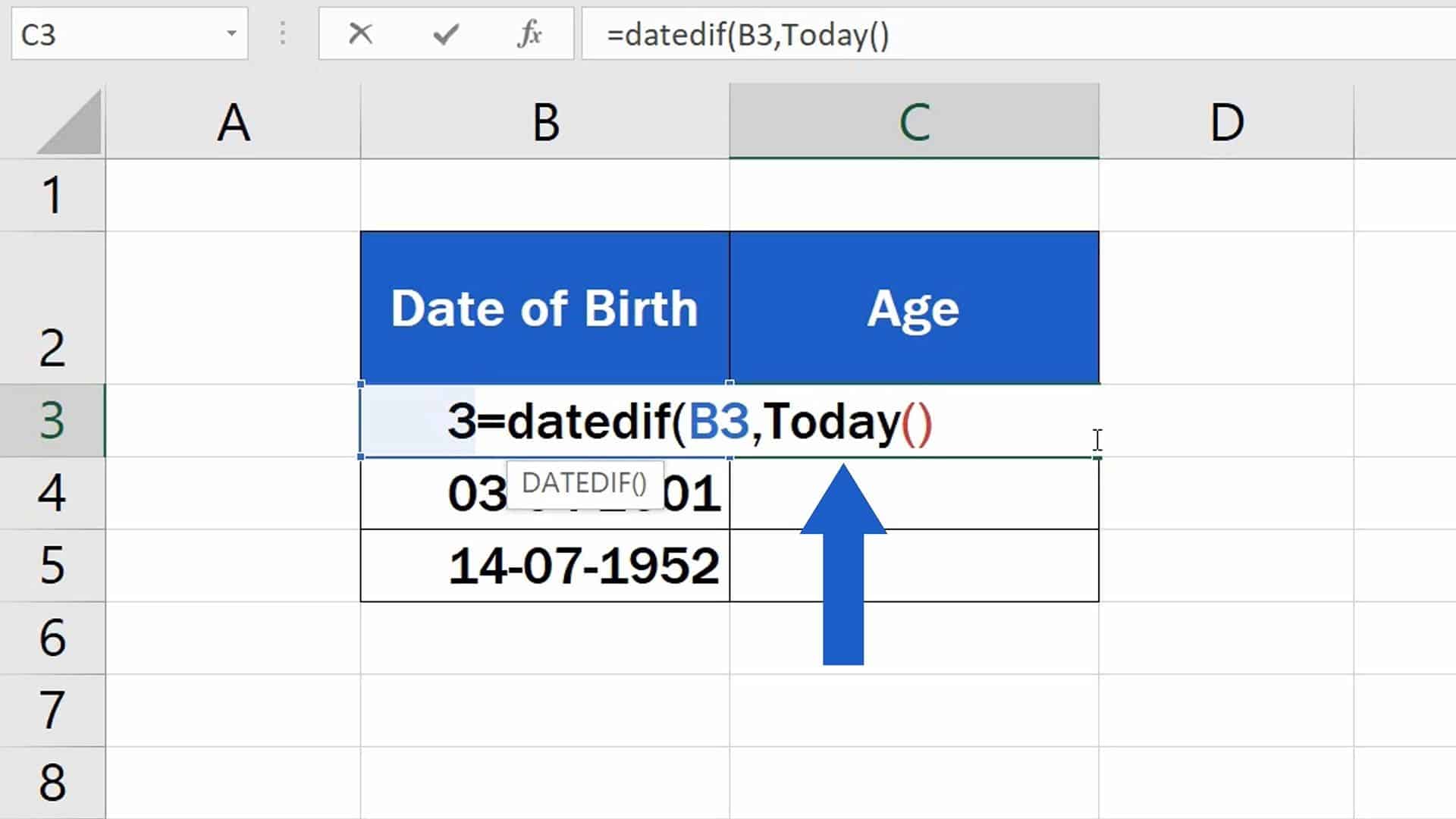This screenshot has width=1456, height=819.
Task: Select column B header
Action: click(545, 122)
